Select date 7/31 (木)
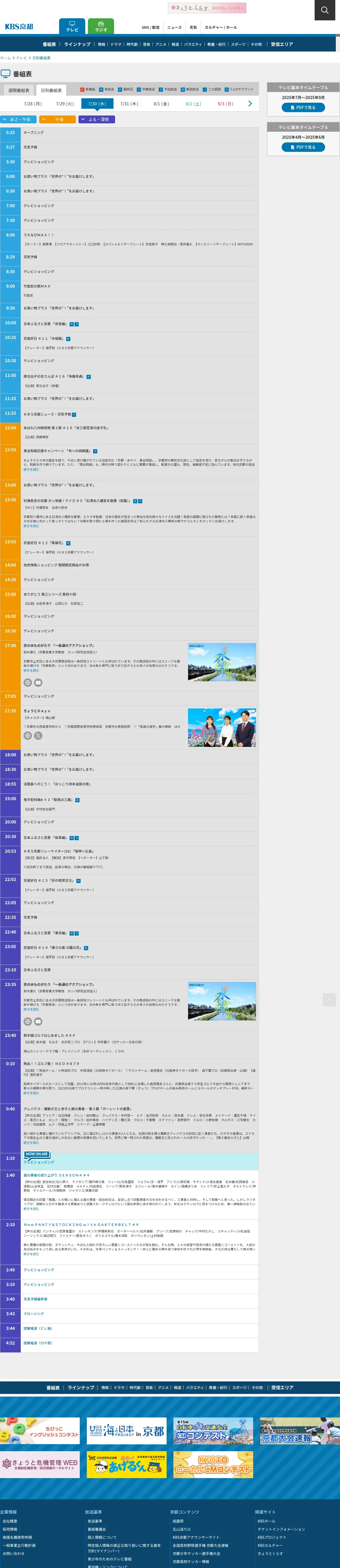 (129, 103)
